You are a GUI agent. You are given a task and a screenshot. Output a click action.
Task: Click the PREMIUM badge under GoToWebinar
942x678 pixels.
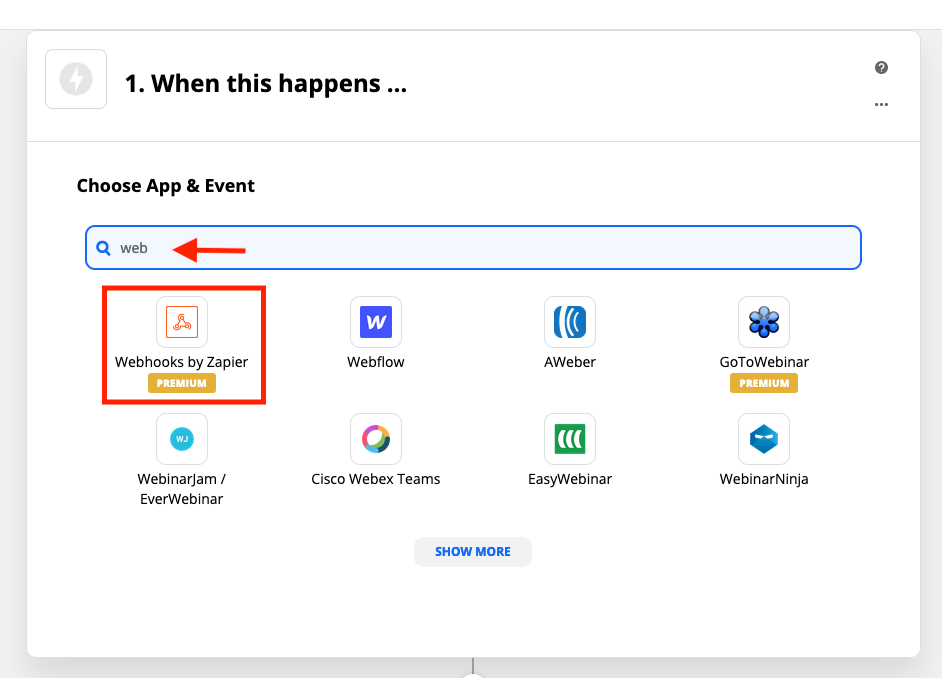[764, 383]
